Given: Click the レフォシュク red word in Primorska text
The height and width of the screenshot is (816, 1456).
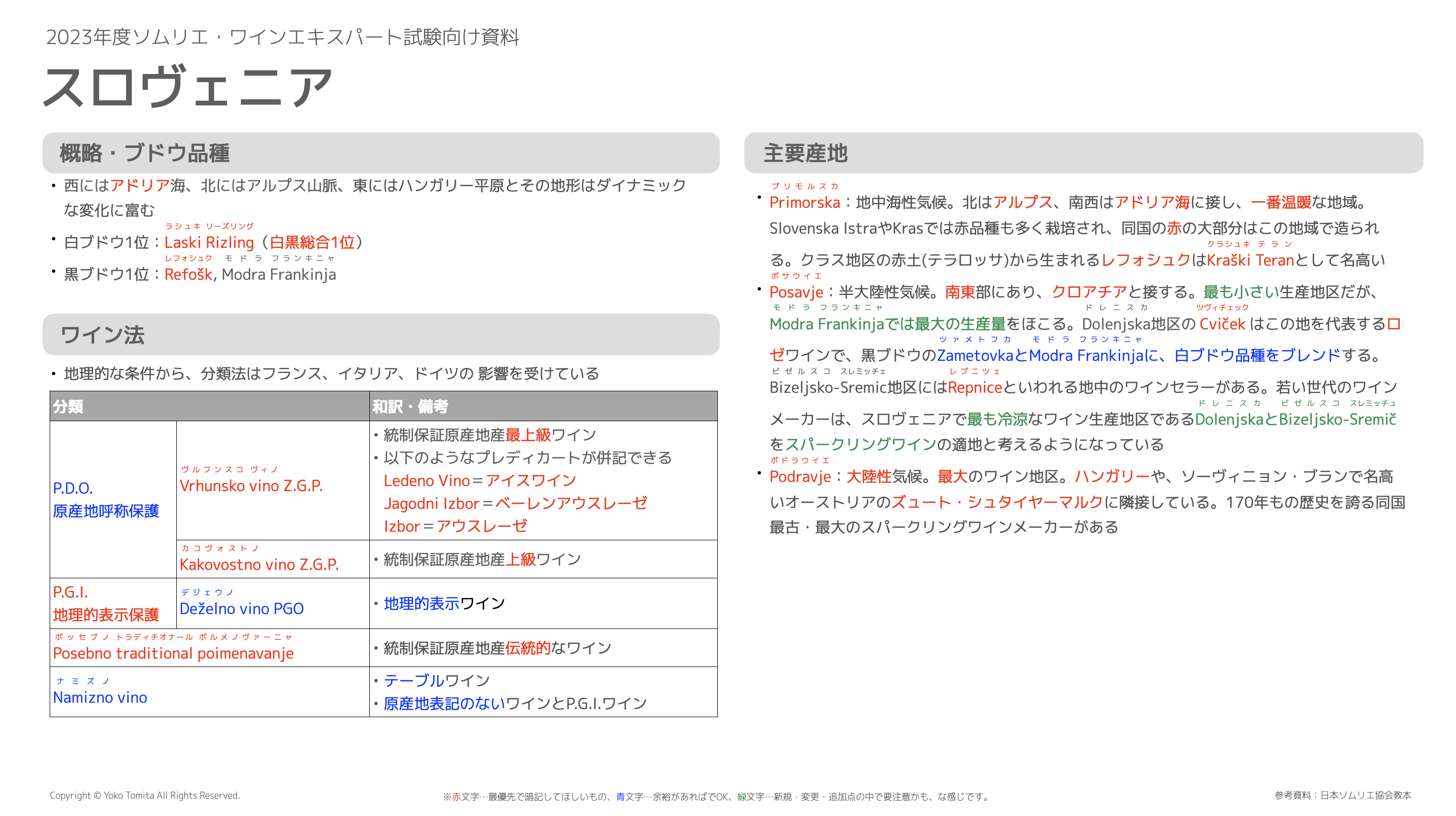Looking at the screenshot, I should click(1145, 260).
